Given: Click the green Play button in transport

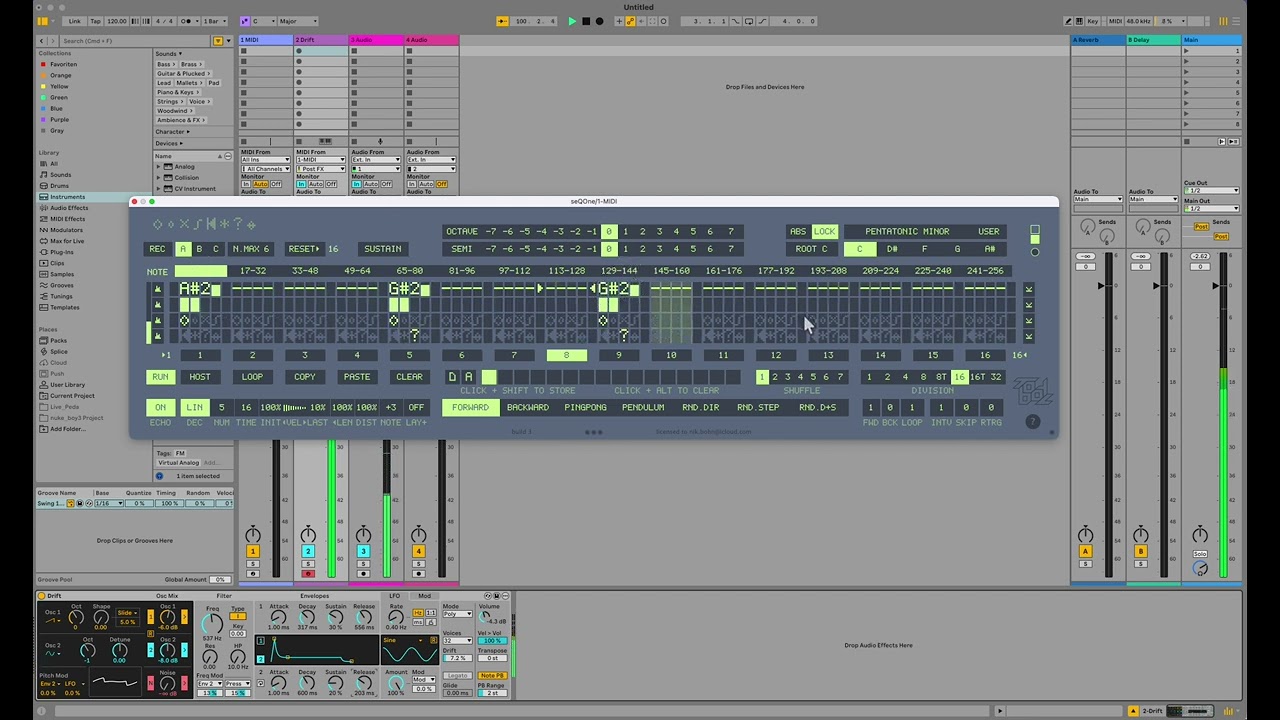Looking at the screenshot, I should pos(572,21).
